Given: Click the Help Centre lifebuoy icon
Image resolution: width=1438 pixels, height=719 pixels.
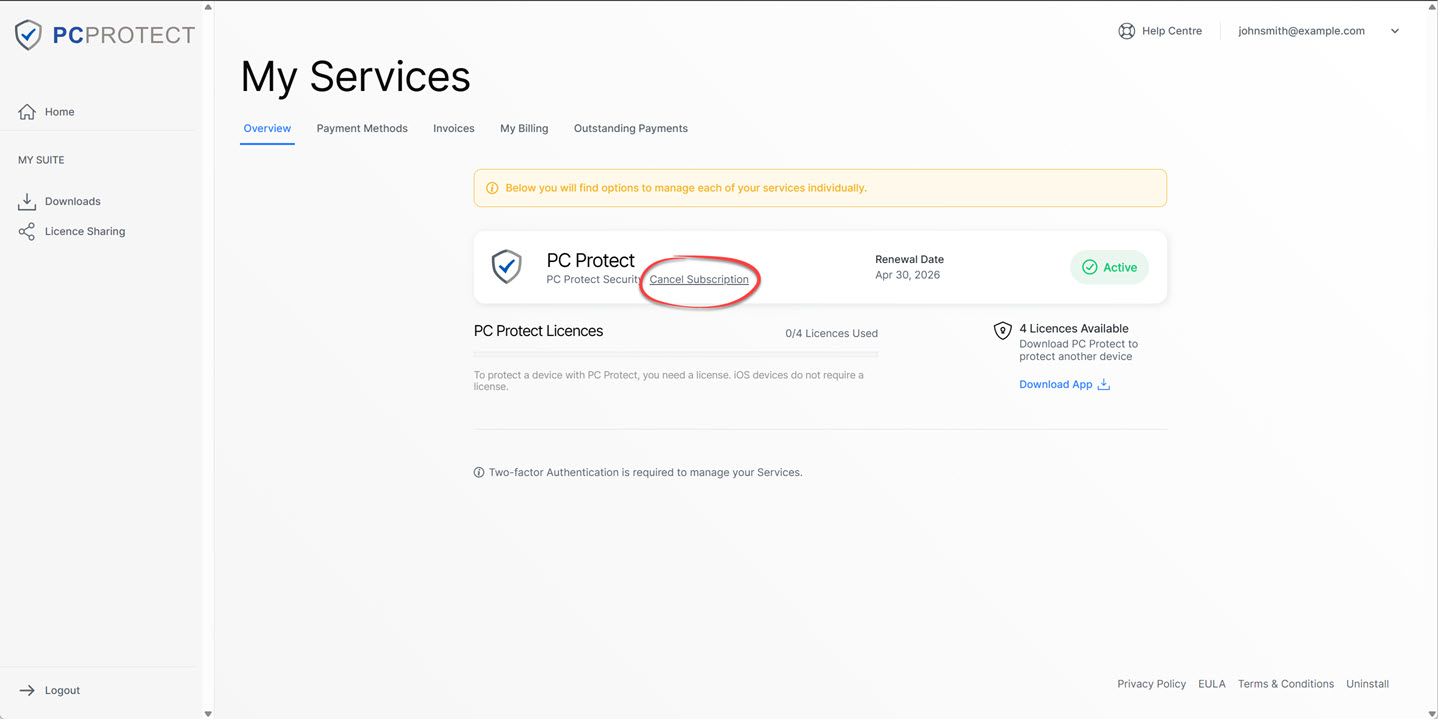Looking at the screenshot, I should click(x=1126, y=31).
